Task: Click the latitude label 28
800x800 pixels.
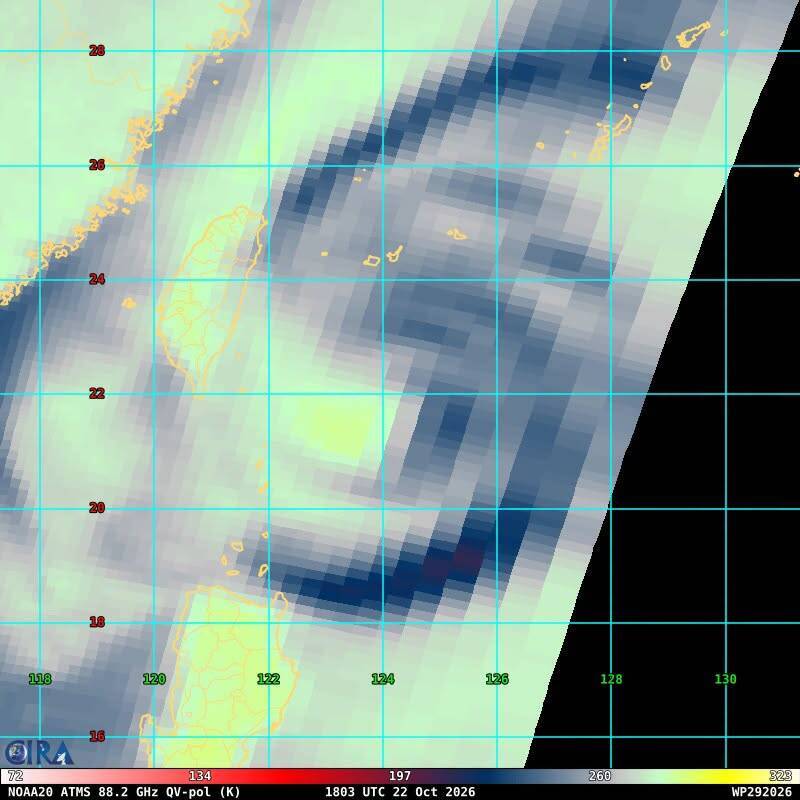Action: (x=97, y=51)
